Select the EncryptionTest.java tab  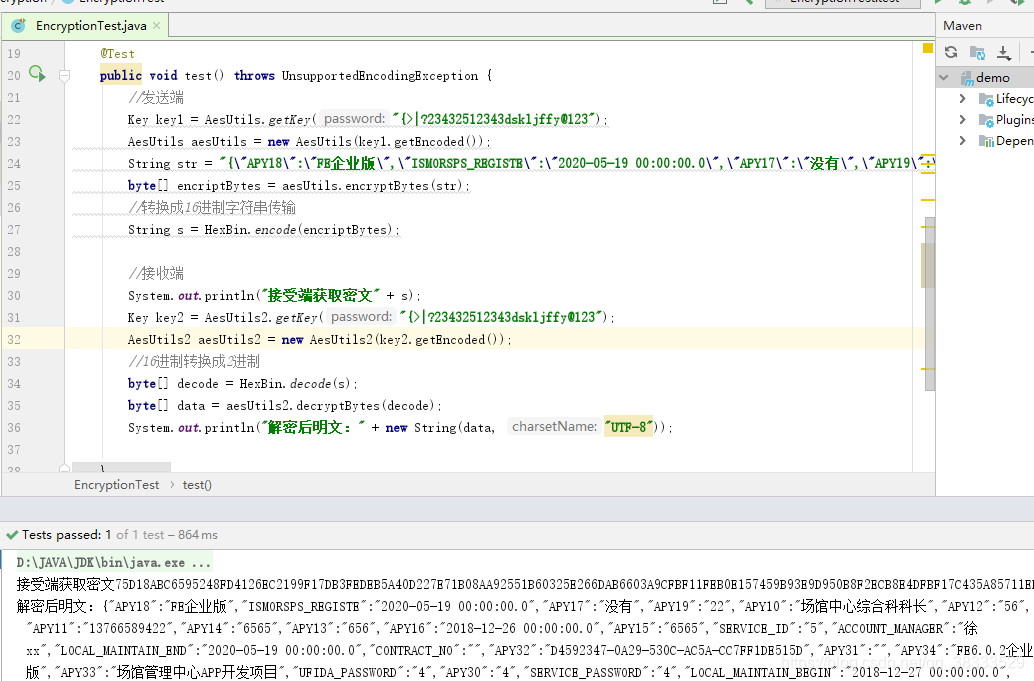86,26
